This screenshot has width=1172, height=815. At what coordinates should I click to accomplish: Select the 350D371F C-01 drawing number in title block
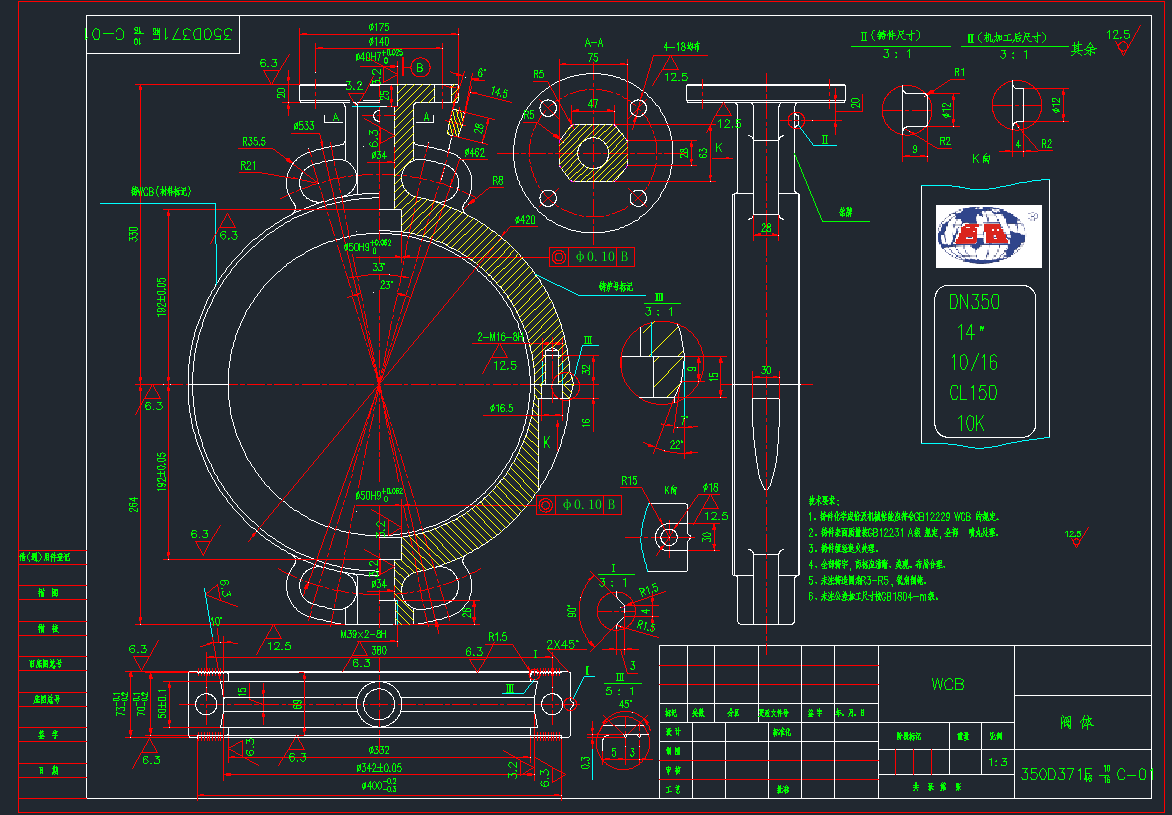click(x=1087, y=774)
